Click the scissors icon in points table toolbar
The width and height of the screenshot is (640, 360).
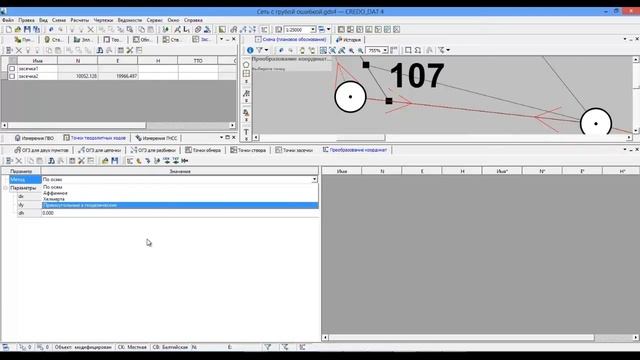pos(130,50)
